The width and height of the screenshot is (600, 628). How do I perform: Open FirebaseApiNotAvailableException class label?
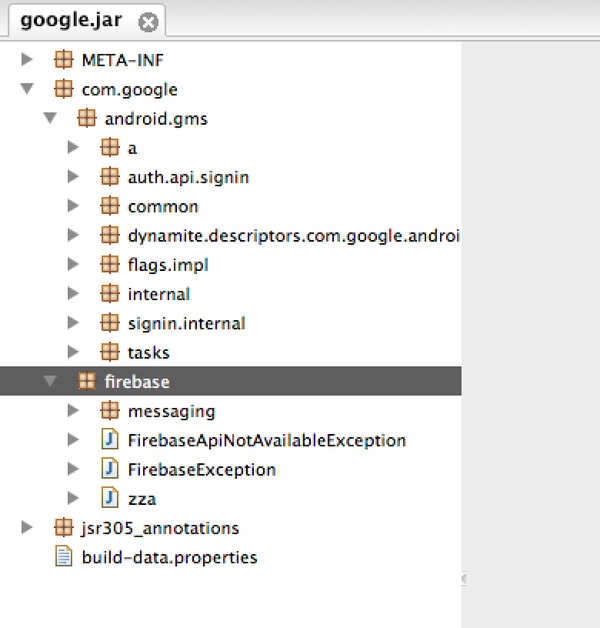click(267, 441)
